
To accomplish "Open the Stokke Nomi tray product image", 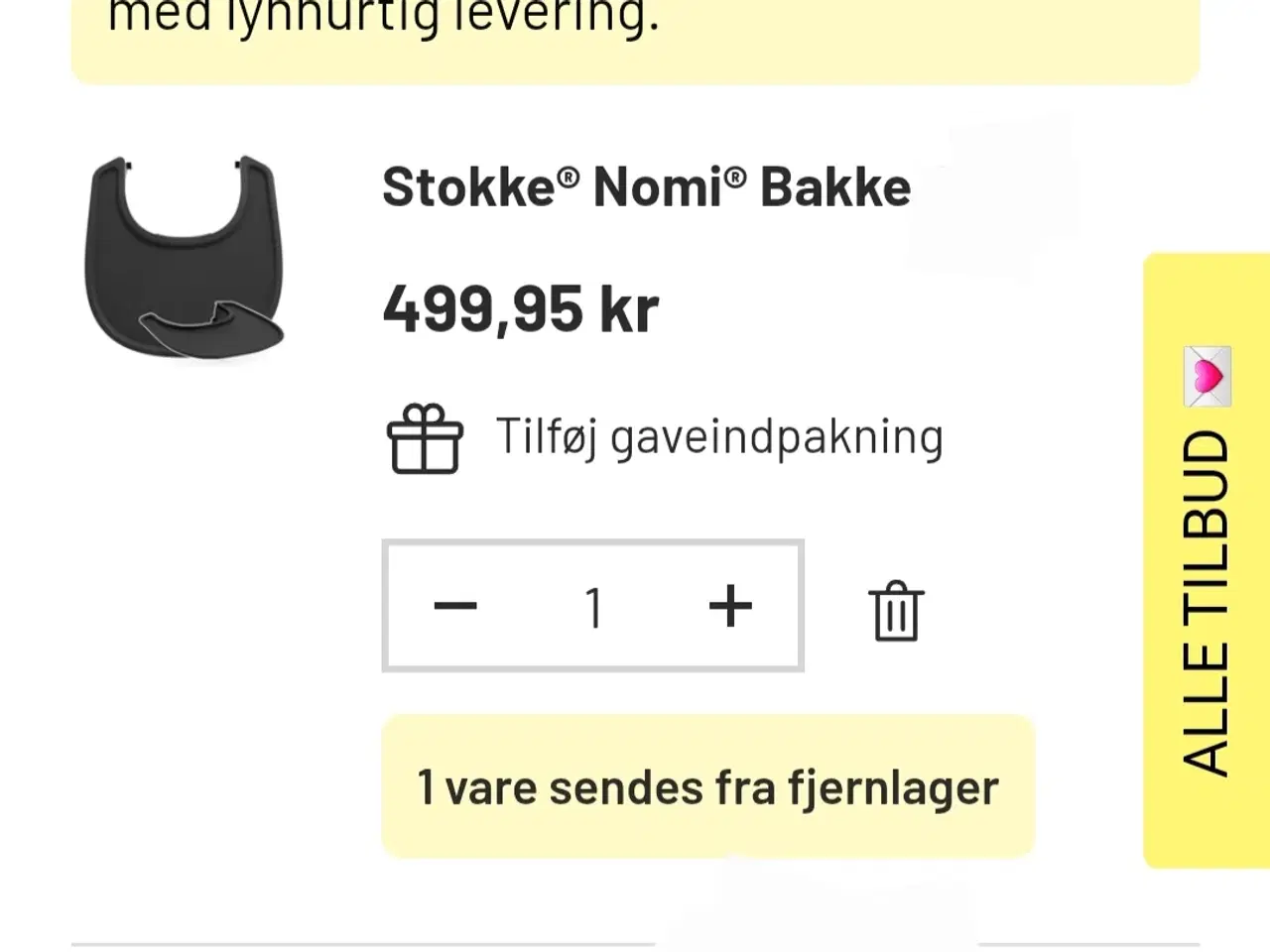I will (x=185, y=257).
